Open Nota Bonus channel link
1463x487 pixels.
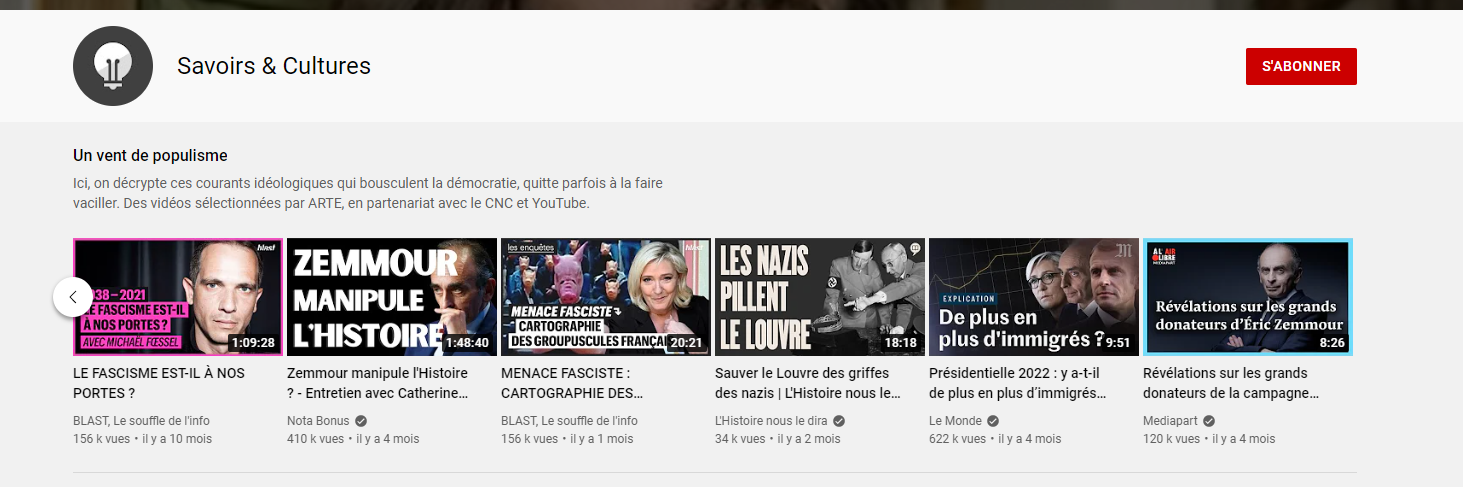[x=318, y=421]
